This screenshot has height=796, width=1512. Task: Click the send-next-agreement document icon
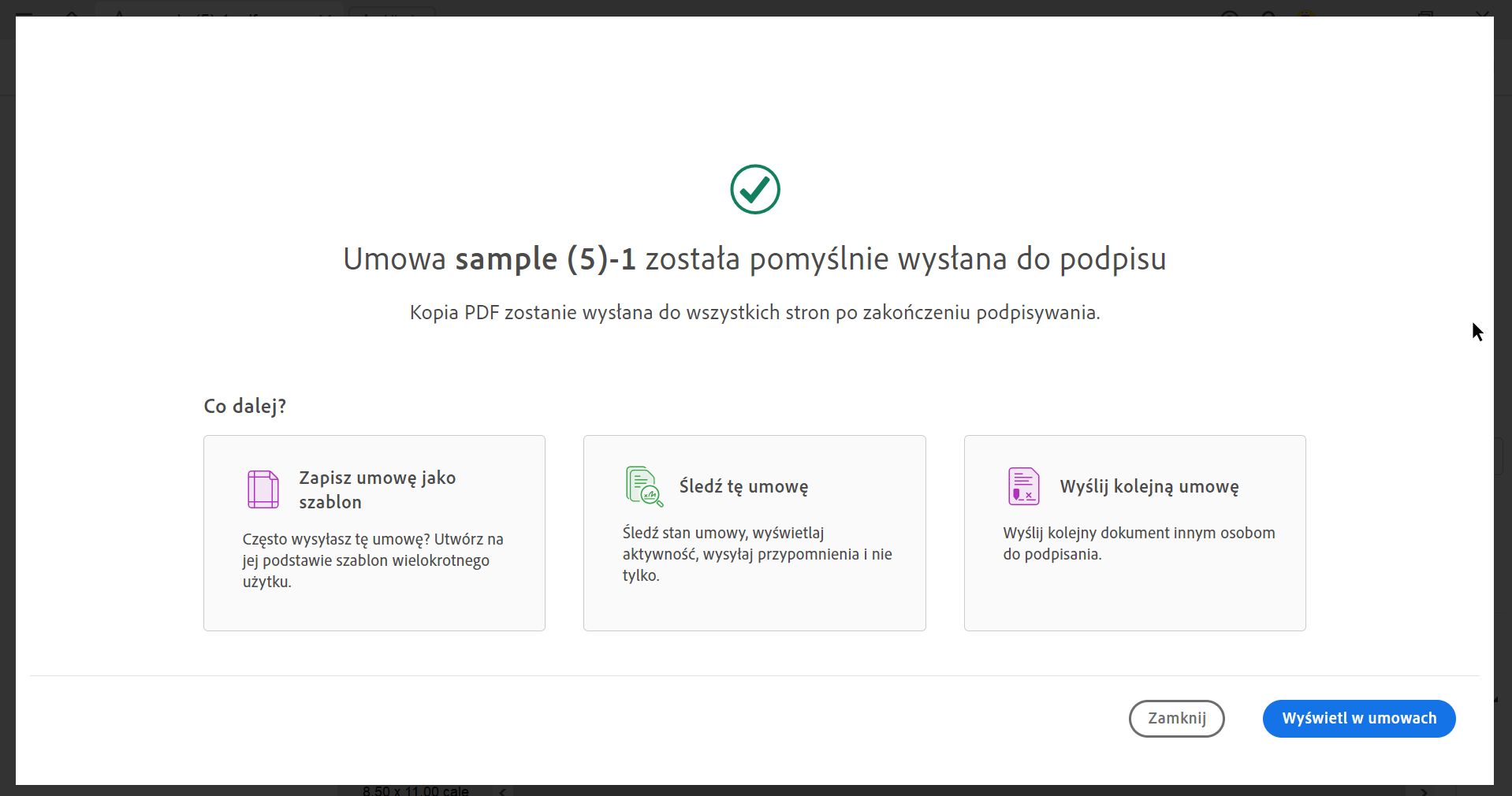point(1023,486)
